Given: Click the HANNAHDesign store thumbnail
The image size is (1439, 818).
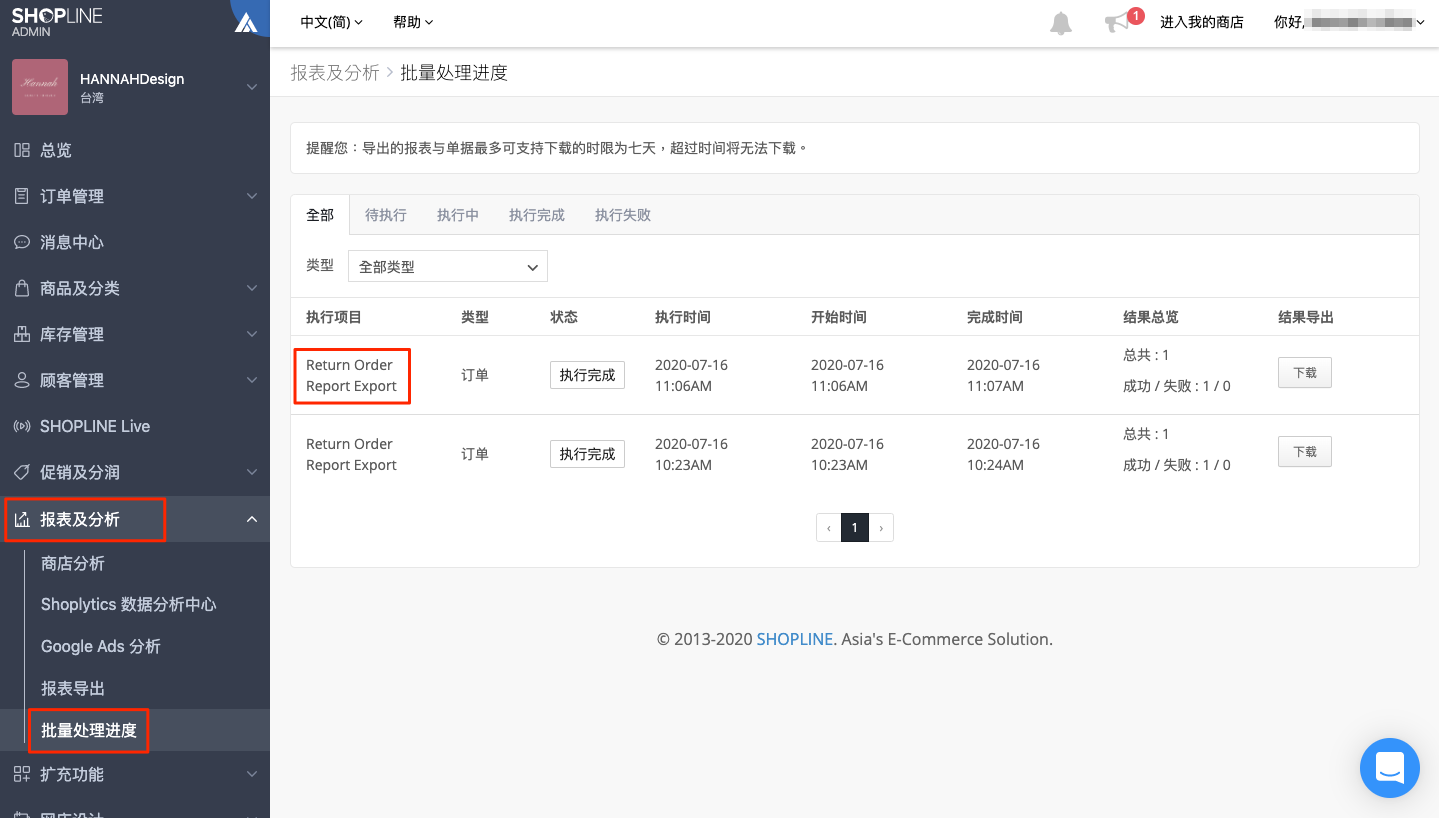Looking at the screenshot, I should (x=40, y=87).
